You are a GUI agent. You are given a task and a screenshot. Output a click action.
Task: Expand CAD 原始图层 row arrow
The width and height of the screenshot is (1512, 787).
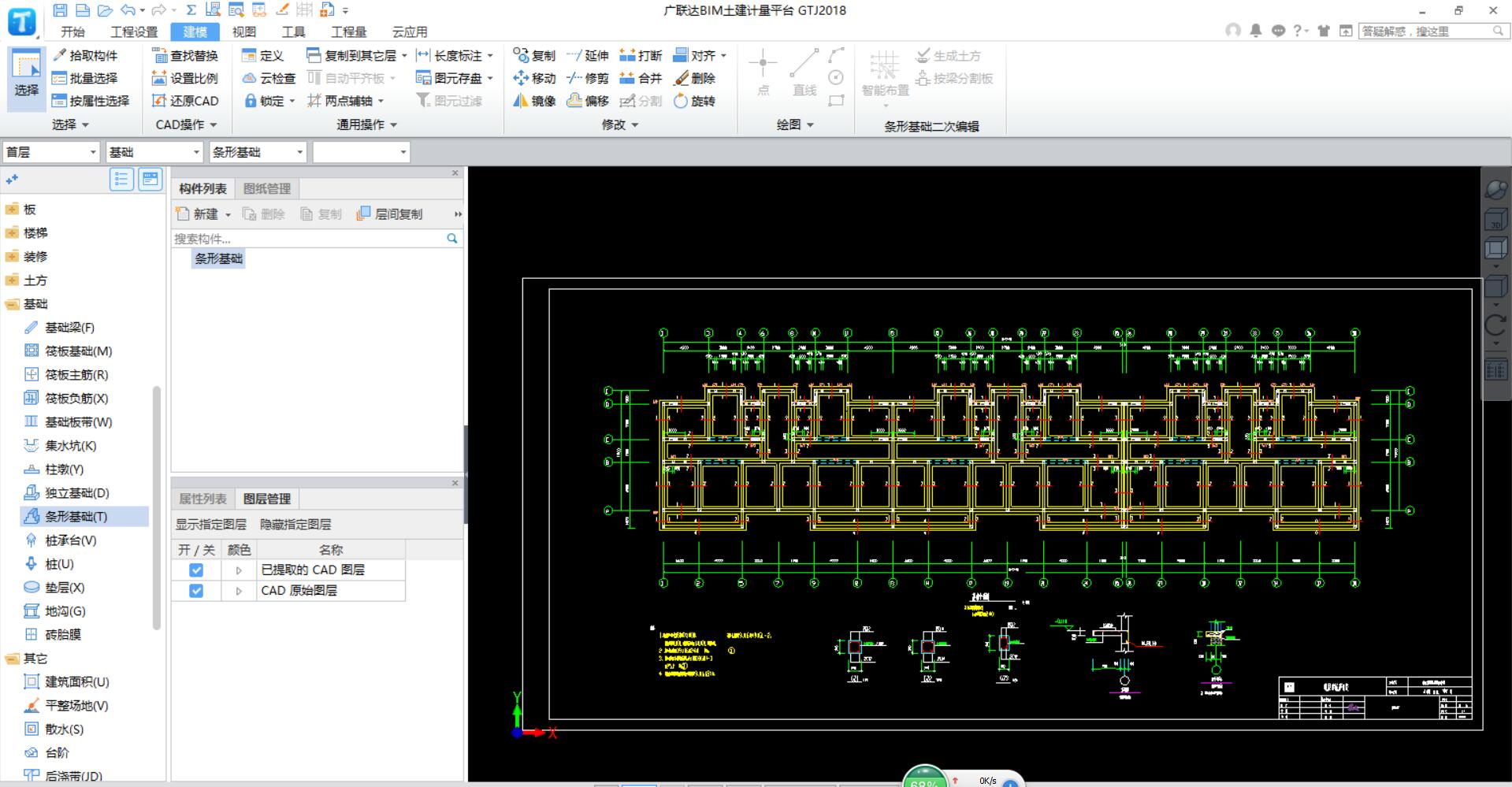click(x=239, y=590)
